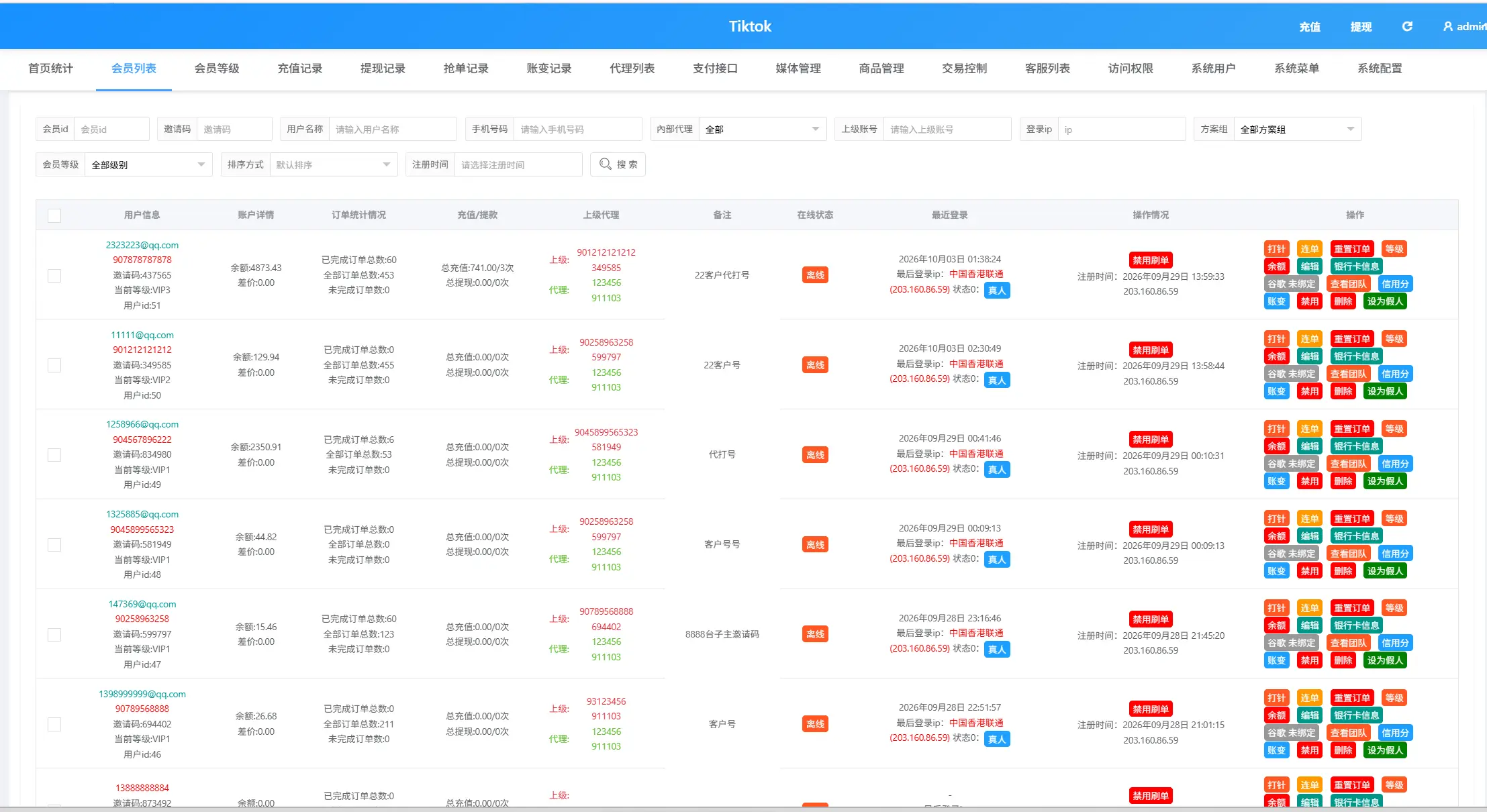Image resolution: width=1487 pixels, height=812 pixels.
Task: Click 充值 in the top header
Action: click(1309, 27)
